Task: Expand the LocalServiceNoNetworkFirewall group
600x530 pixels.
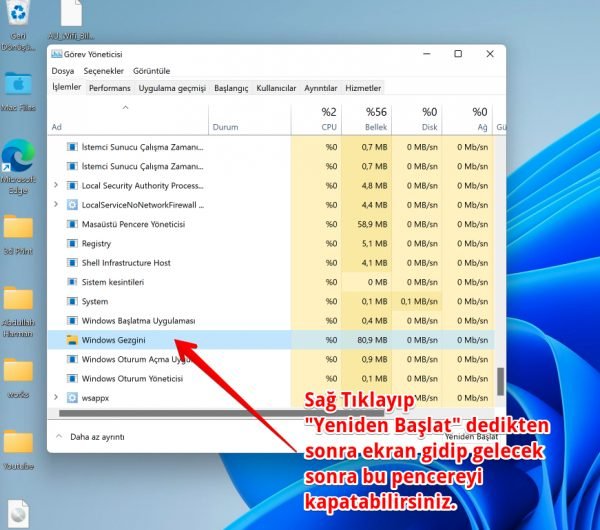Action: coord(56,204)
